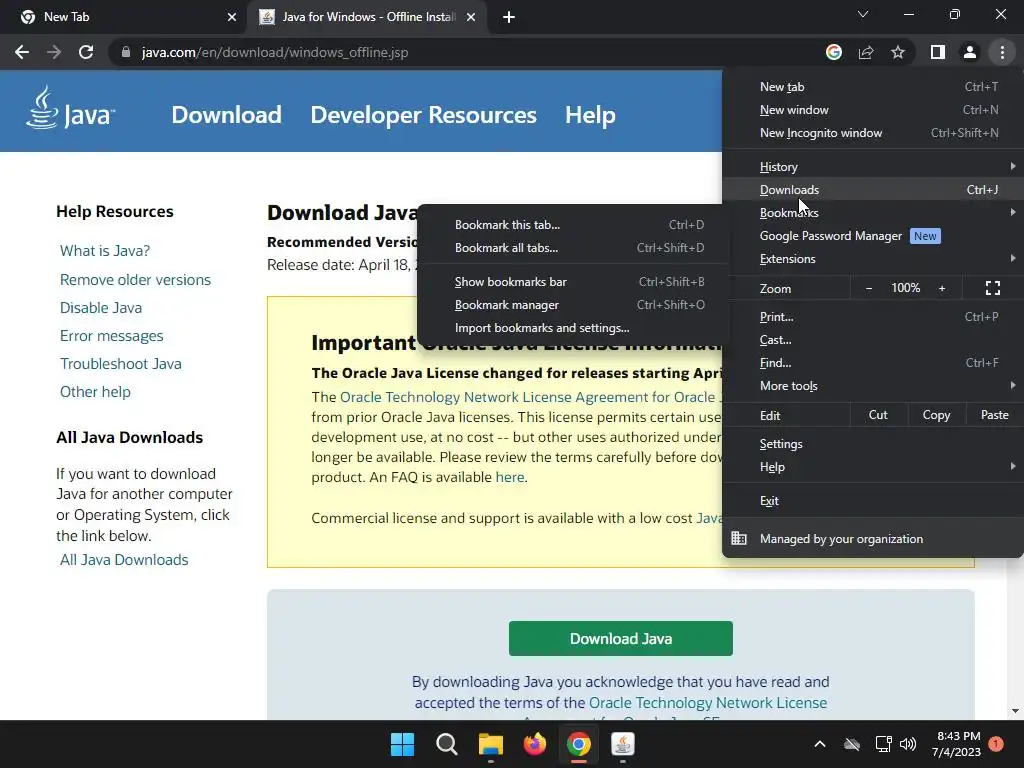Open Java app in taskbar
This screenshot has width=1024, height=768.
623,744
